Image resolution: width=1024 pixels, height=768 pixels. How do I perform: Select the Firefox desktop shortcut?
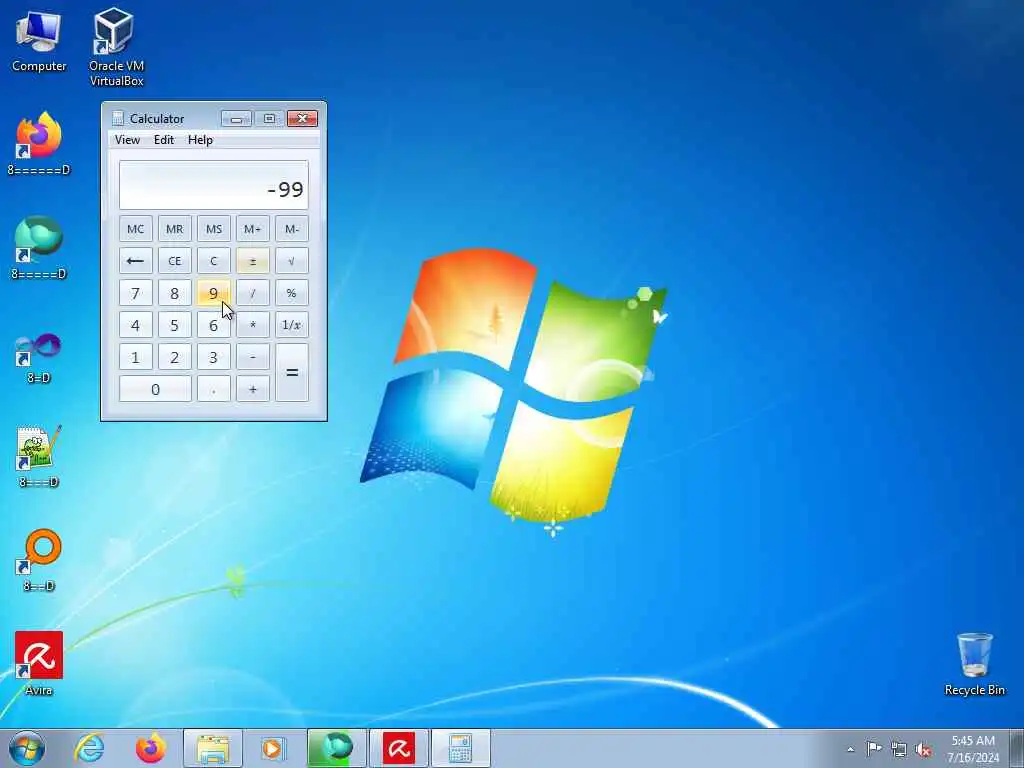(39, 144)
